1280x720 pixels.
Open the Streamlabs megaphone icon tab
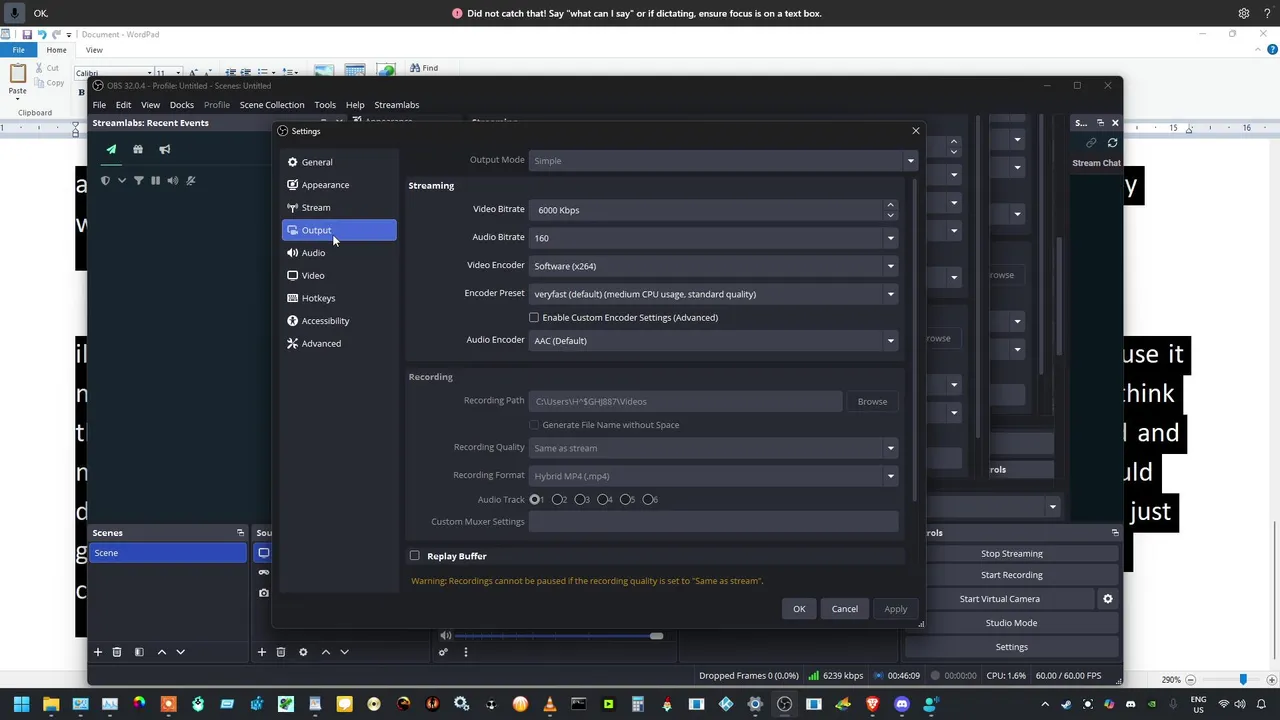165,149
